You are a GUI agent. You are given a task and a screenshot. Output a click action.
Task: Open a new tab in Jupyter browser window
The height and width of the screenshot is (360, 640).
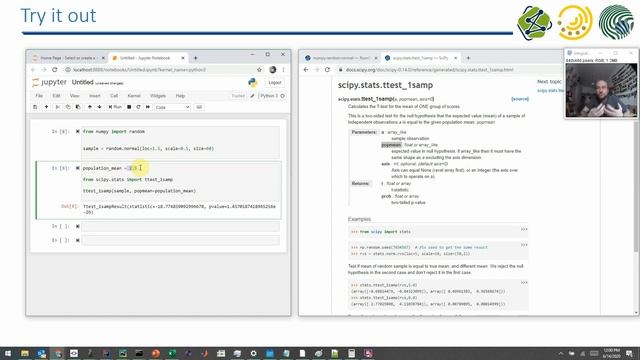(x=196, y=58)
